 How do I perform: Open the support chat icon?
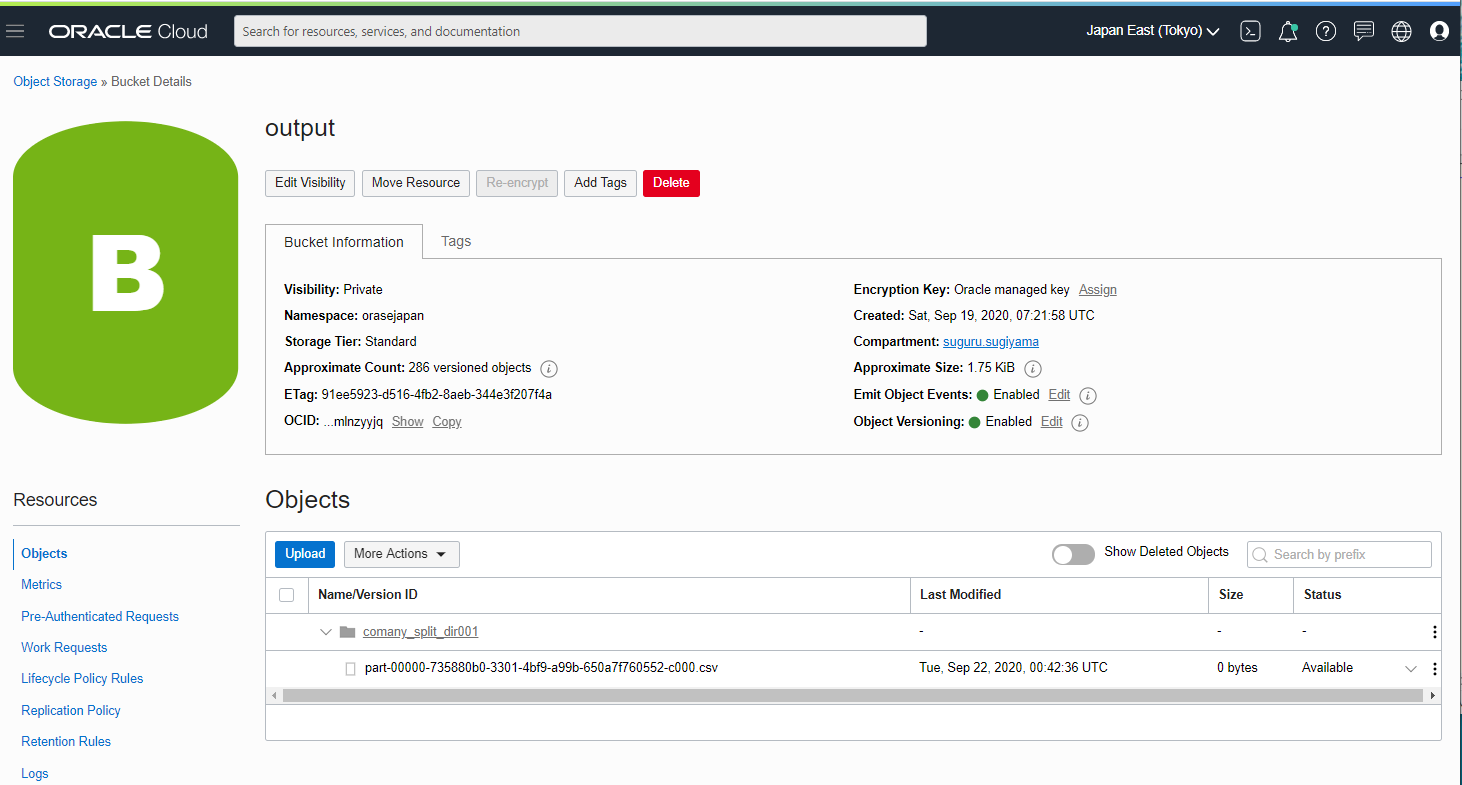click(1364, 31)
